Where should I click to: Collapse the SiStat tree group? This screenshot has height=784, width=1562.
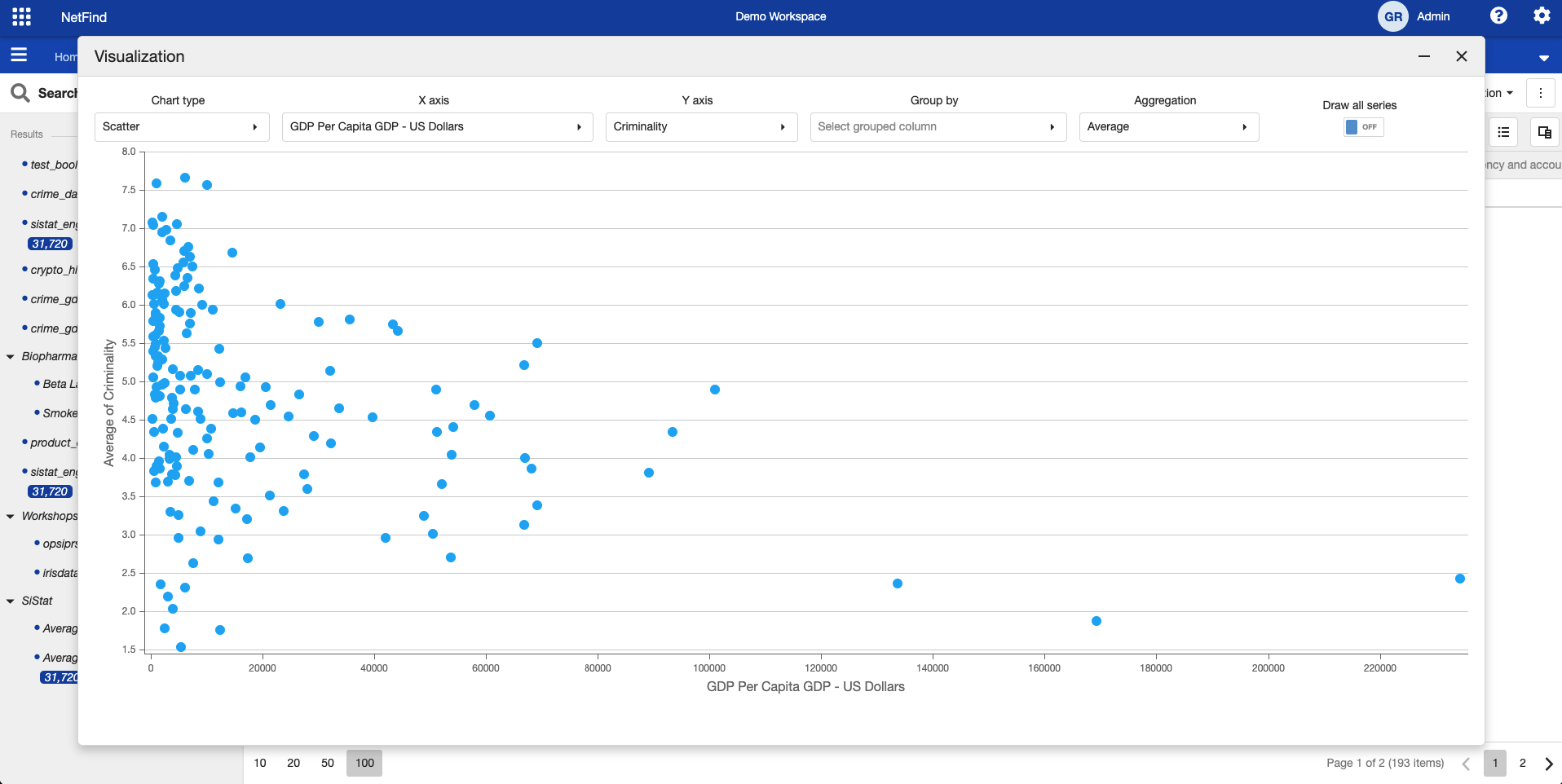(x=11, y=601)
